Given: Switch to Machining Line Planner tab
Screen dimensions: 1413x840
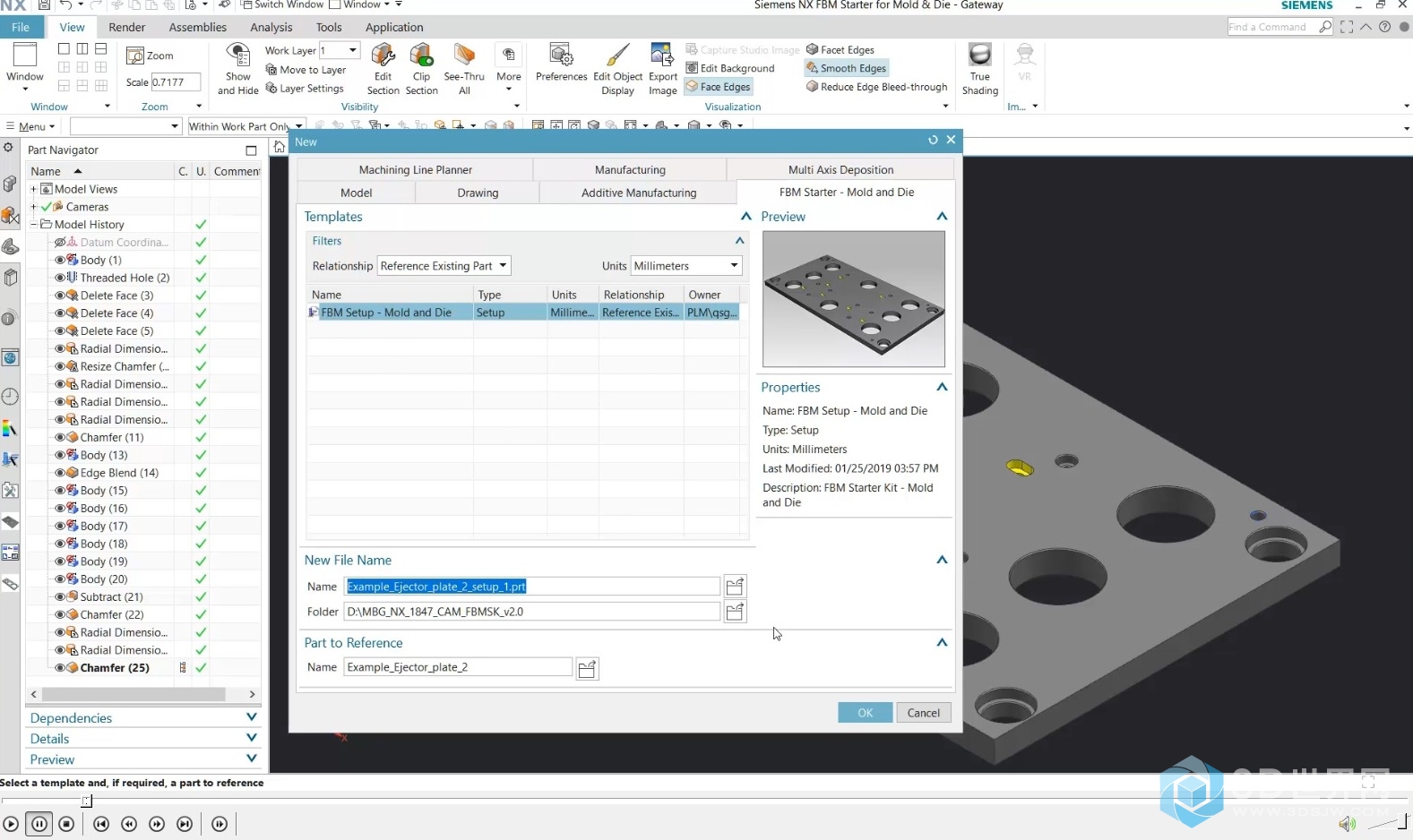Looking at the screenshot, I should pyautogui.click(x=415, y=169).
